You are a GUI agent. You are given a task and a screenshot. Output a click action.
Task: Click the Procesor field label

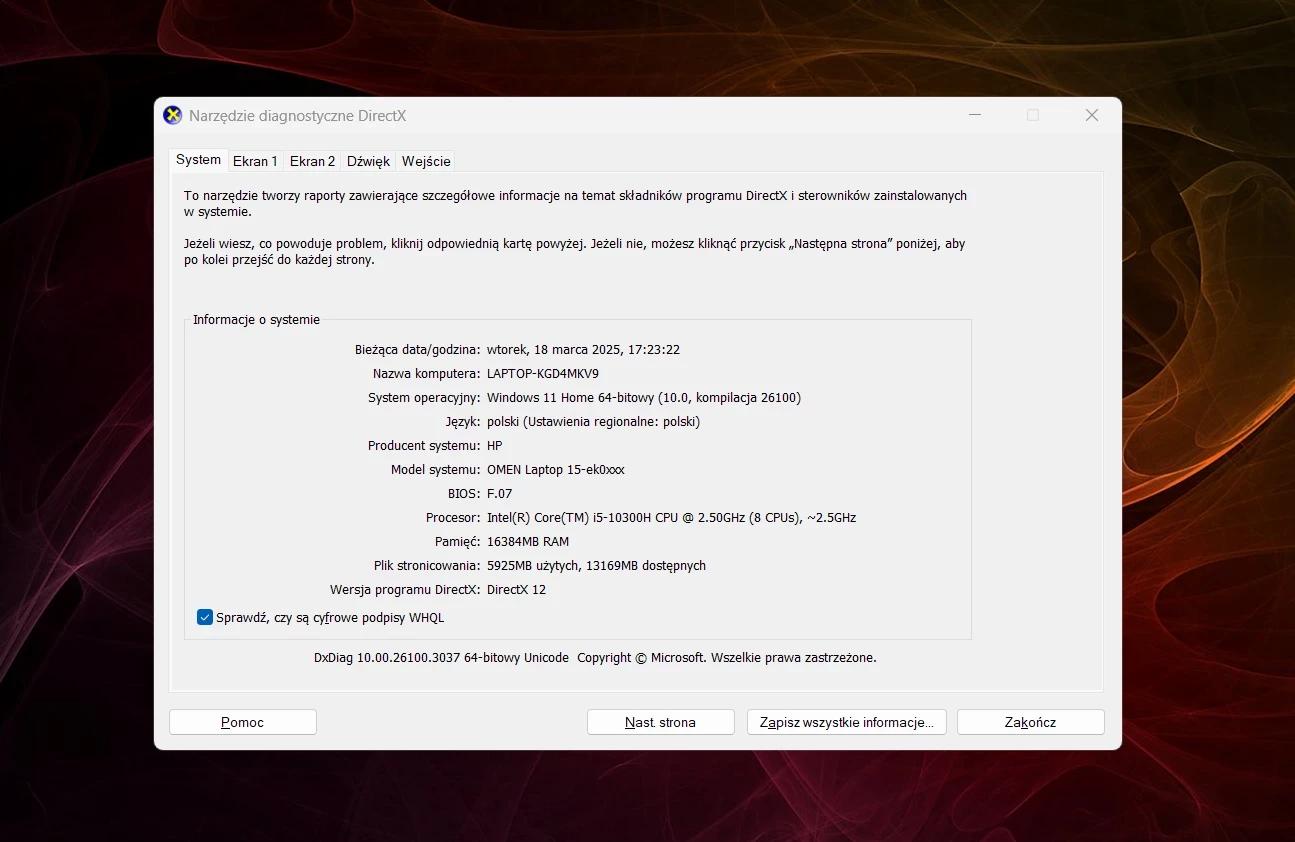coord(453,518)
